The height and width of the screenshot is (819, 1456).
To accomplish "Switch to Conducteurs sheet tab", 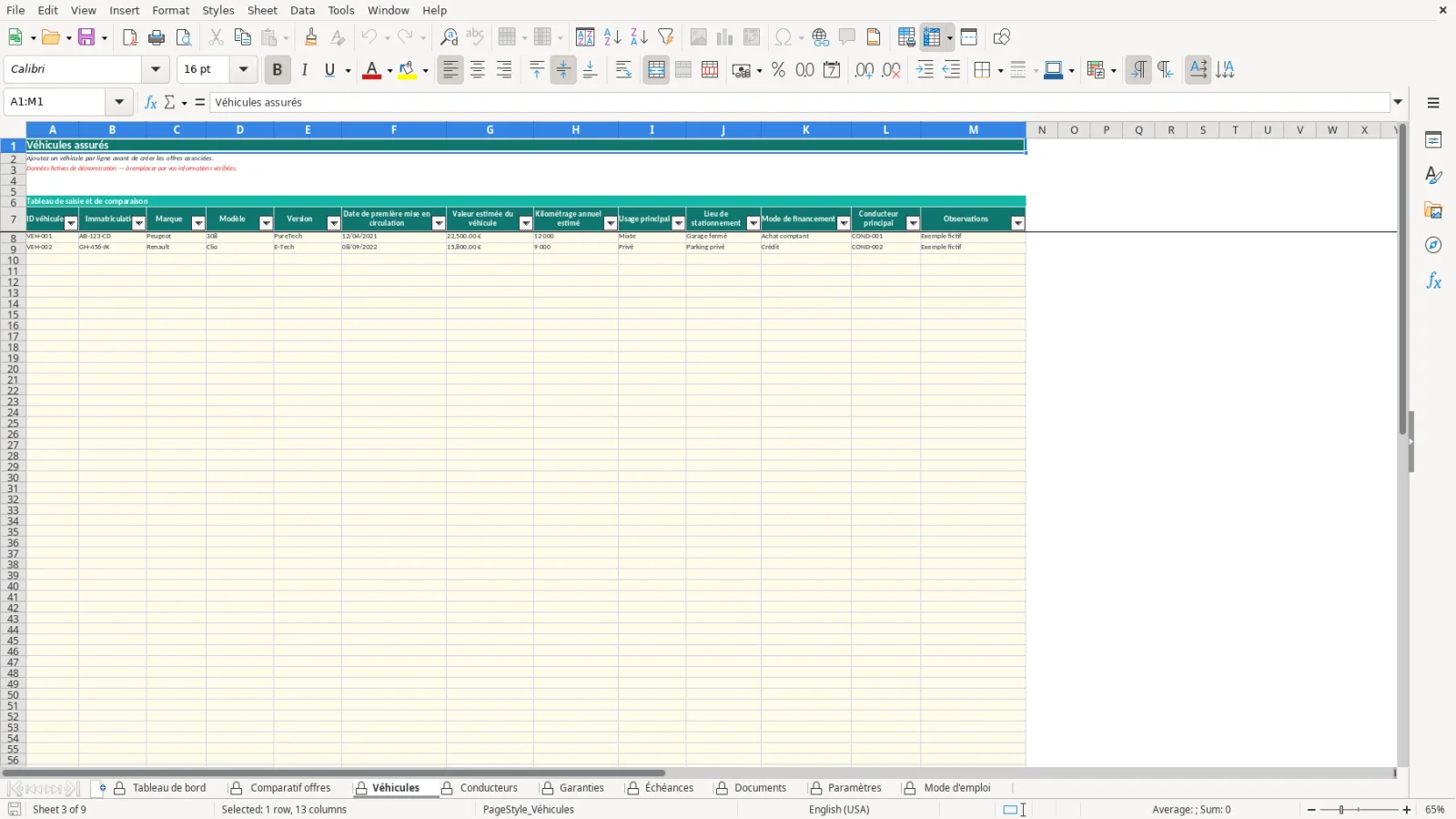I will (x=488, y=788).
